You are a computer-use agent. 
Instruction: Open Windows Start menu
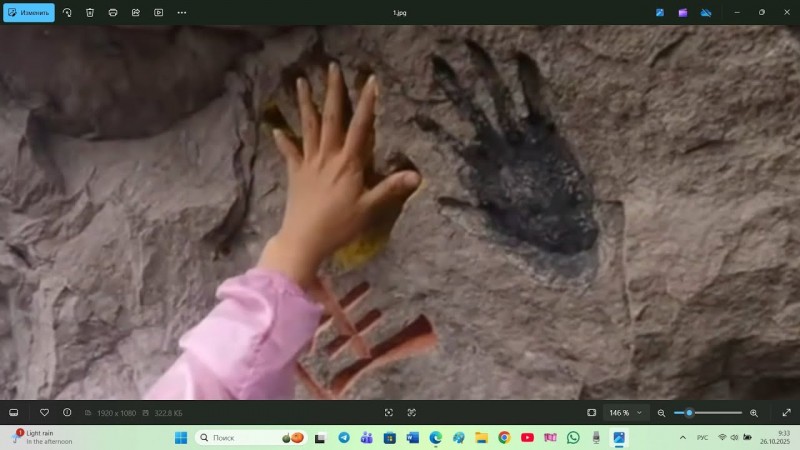point(181,437)
